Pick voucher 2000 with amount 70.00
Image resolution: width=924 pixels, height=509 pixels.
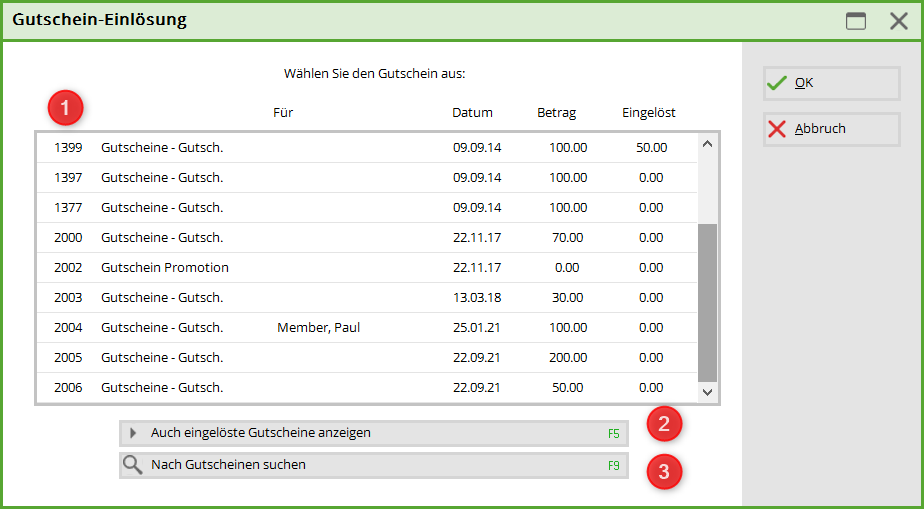[x=360, y=238]
